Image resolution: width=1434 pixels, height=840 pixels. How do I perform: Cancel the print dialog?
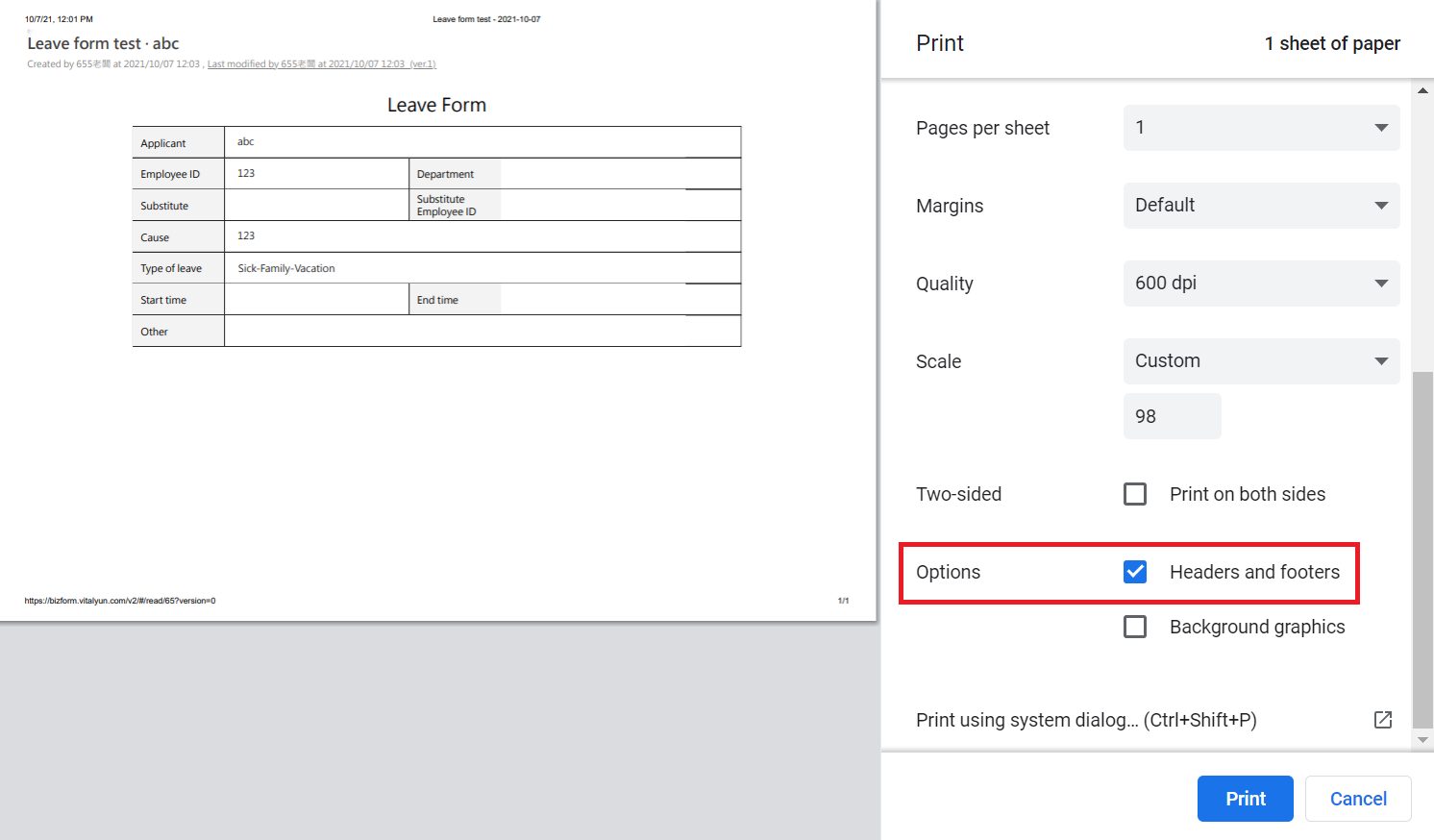coord(1357,799)
